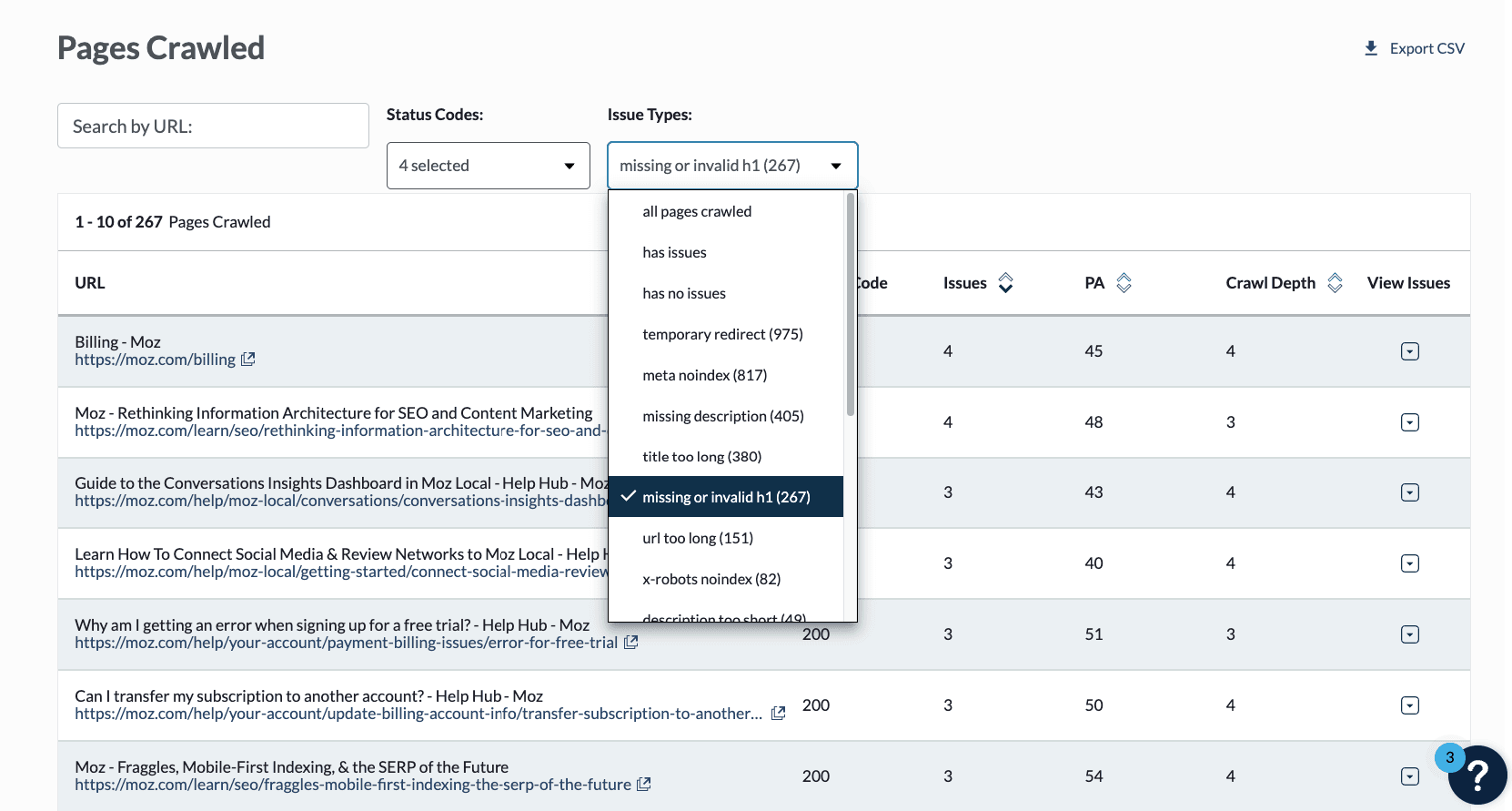Expand view issues for Fraggles article row
This screenshot has width=1512, height=811.
click(1409, 776)
